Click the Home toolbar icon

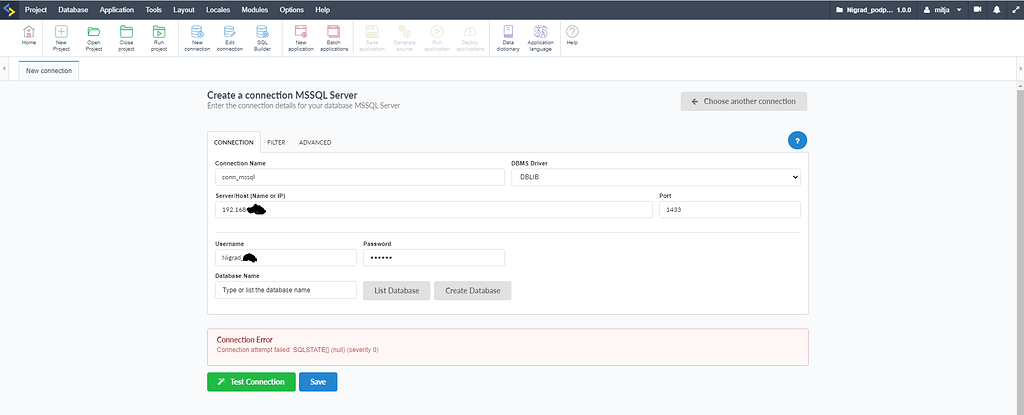click(29, 36)
